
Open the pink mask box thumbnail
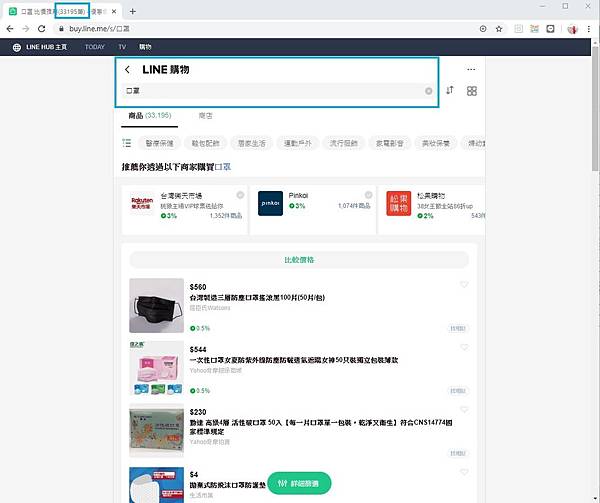coord(157,368)
